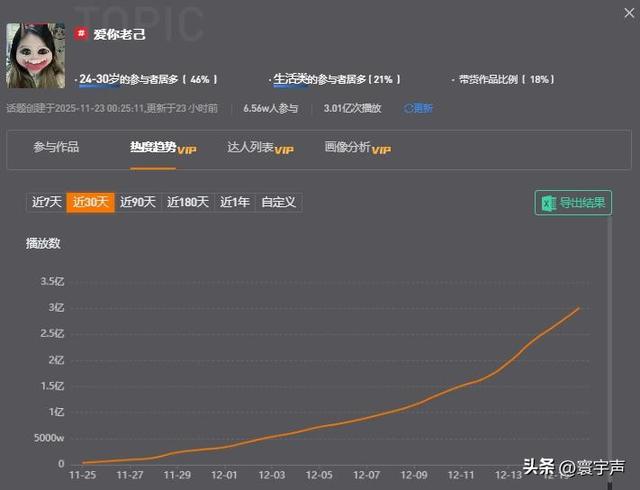Choose the 近90天 time range
Viewport: 640px width, 490px height.
coord(138,202)
